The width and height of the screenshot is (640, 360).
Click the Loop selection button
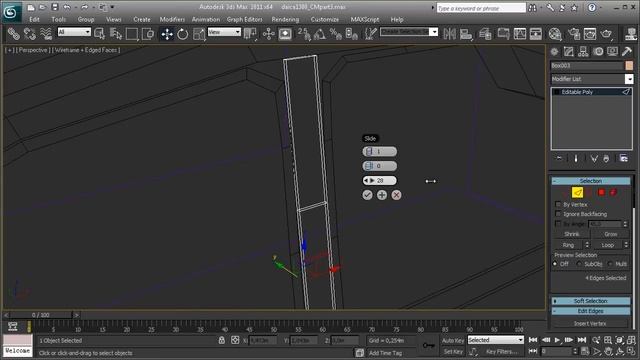click(608, 245)
